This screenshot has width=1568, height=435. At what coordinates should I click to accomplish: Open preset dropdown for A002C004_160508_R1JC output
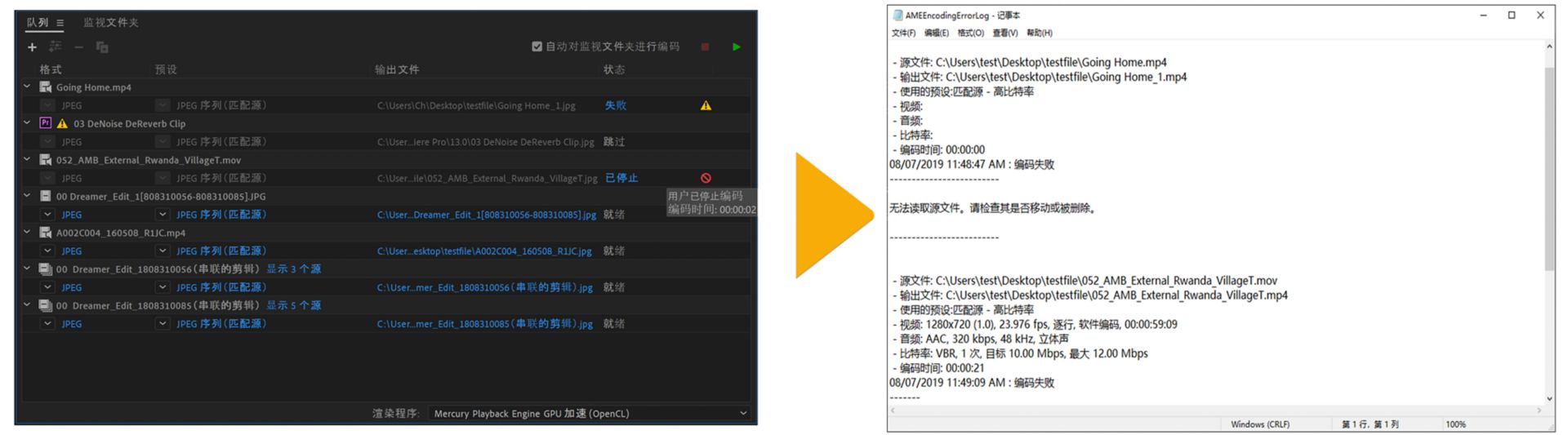click(x=163, y=251)
